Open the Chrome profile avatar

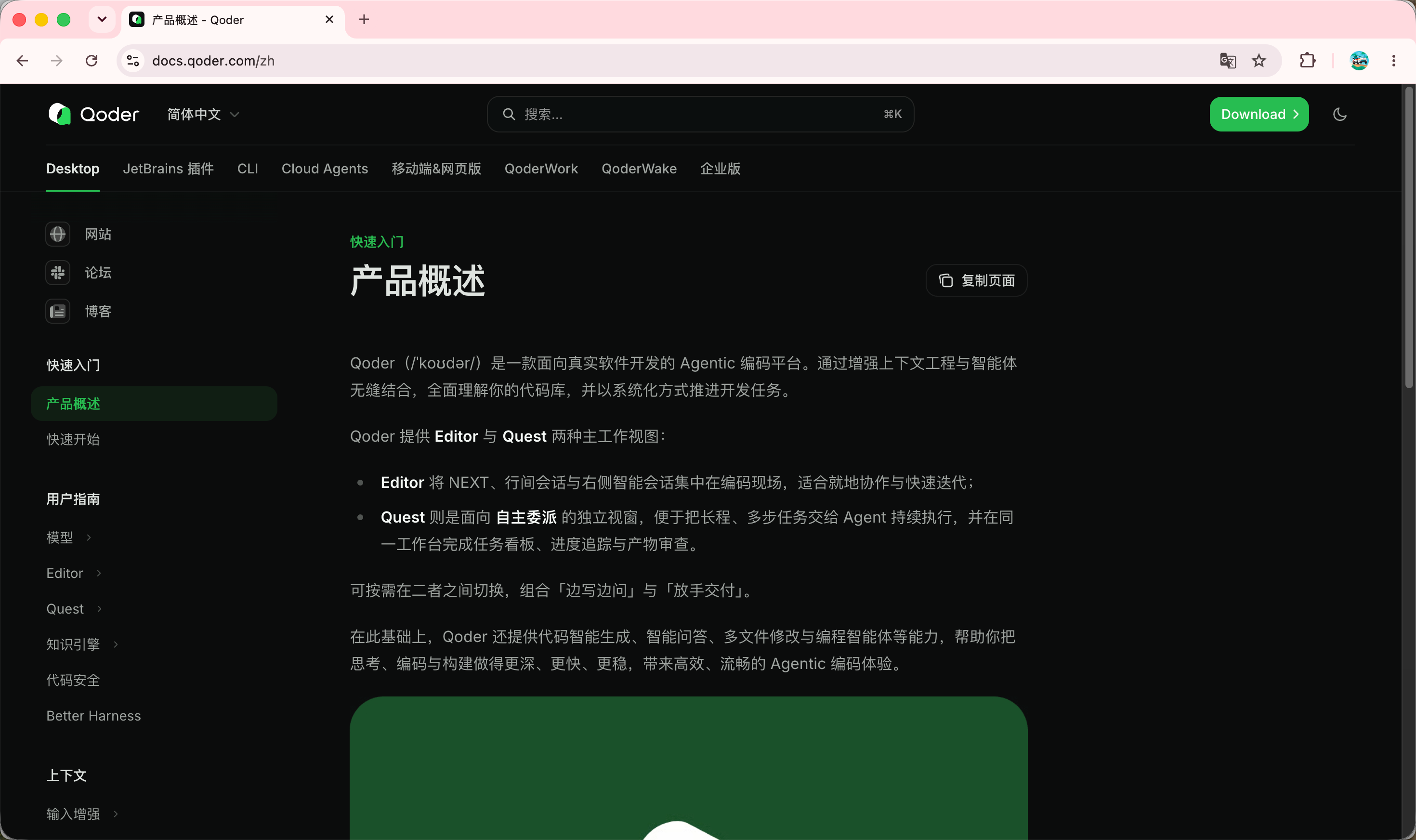point(1359,61)
